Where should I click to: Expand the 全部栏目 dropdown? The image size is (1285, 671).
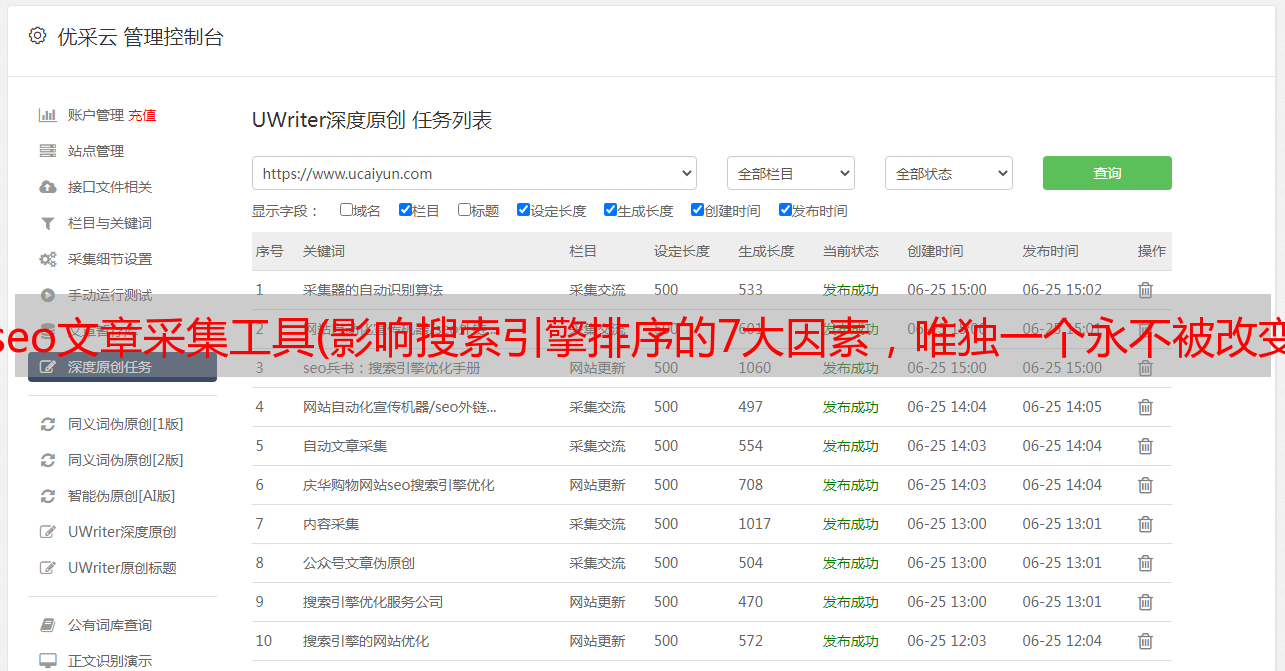[x=790, y=173]
